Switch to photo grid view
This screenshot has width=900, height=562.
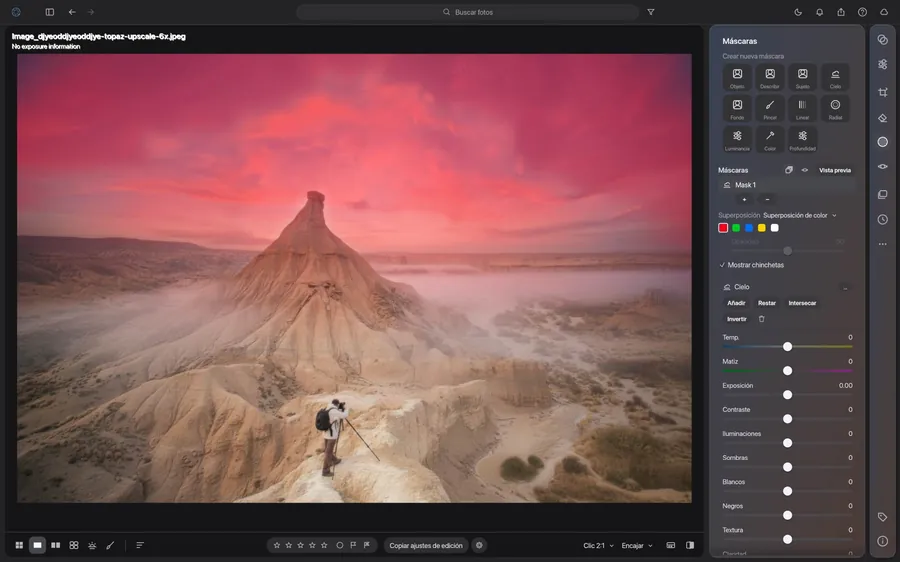pyautogui.click(x=19, y=545)
